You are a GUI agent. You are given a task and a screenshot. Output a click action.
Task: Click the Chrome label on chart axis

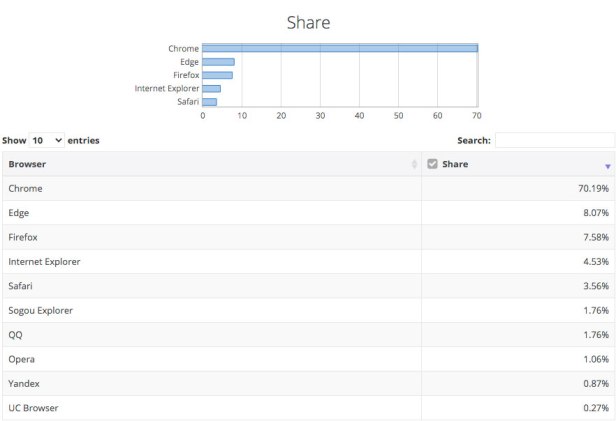click(x=183, y=49)
